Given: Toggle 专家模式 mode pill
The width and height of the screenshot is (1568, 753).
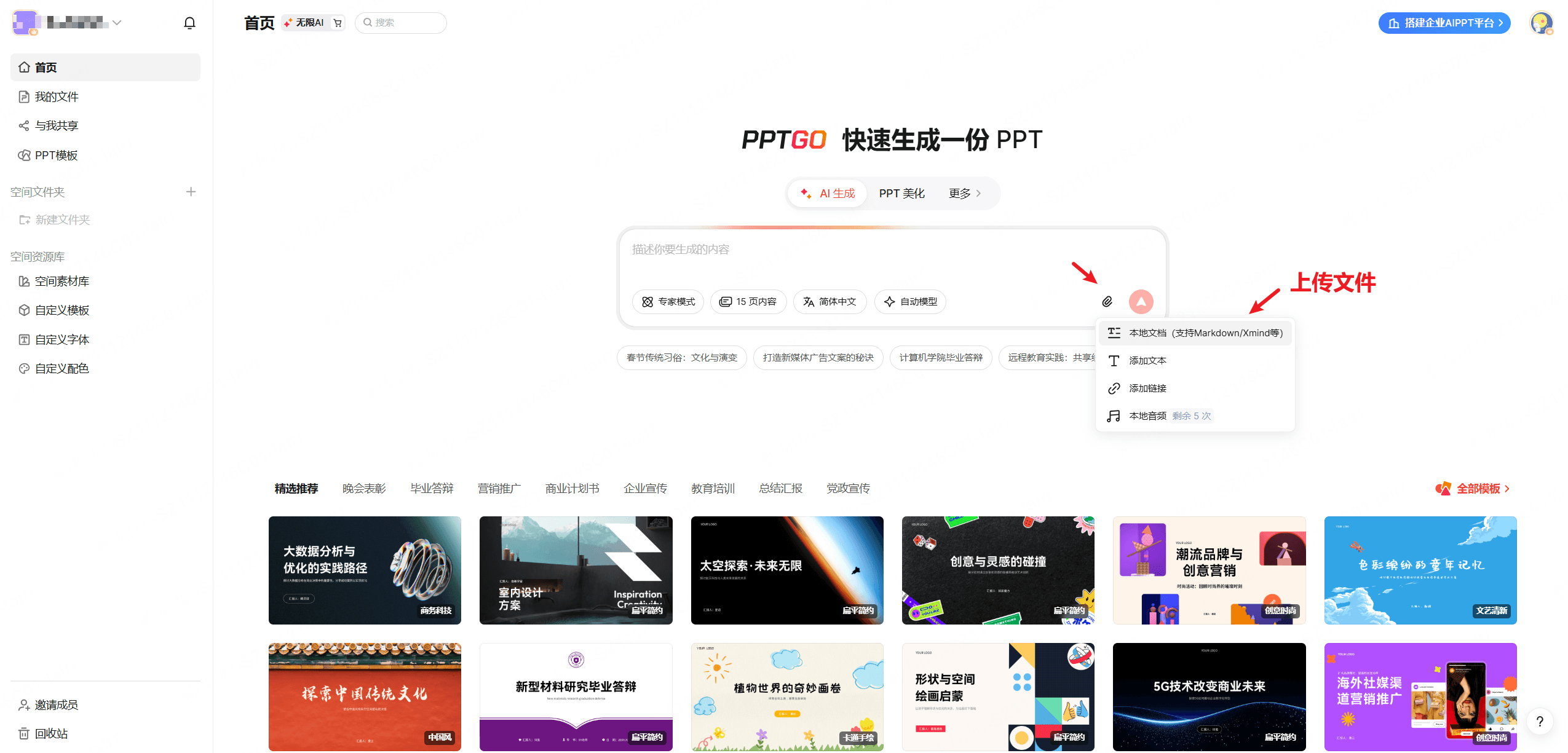Looking at the screenshot, I should 668,301.
